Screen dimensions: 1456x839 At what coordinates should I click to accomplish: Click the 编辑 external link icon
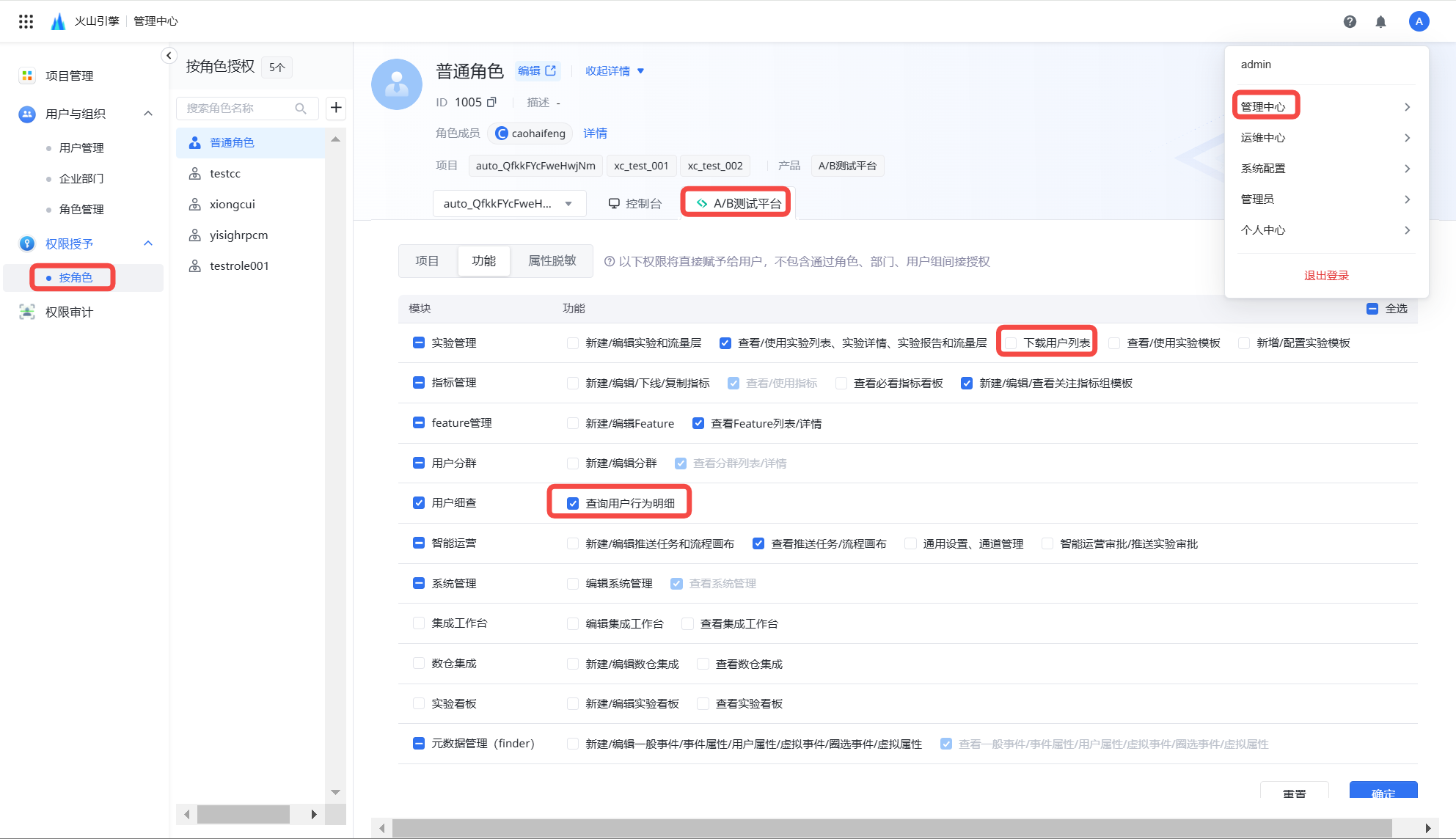[551, 70]
